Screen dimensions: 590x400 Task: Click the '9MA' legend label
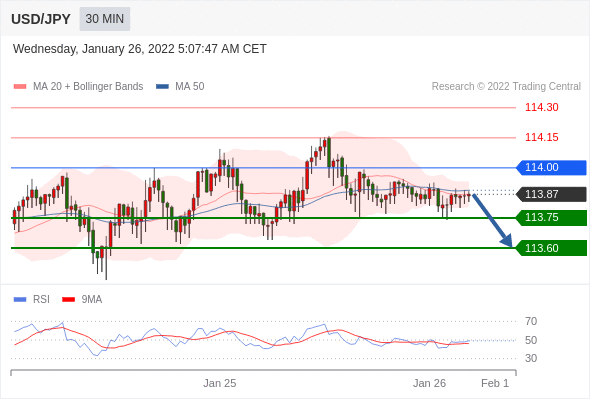tap(92, 300)
